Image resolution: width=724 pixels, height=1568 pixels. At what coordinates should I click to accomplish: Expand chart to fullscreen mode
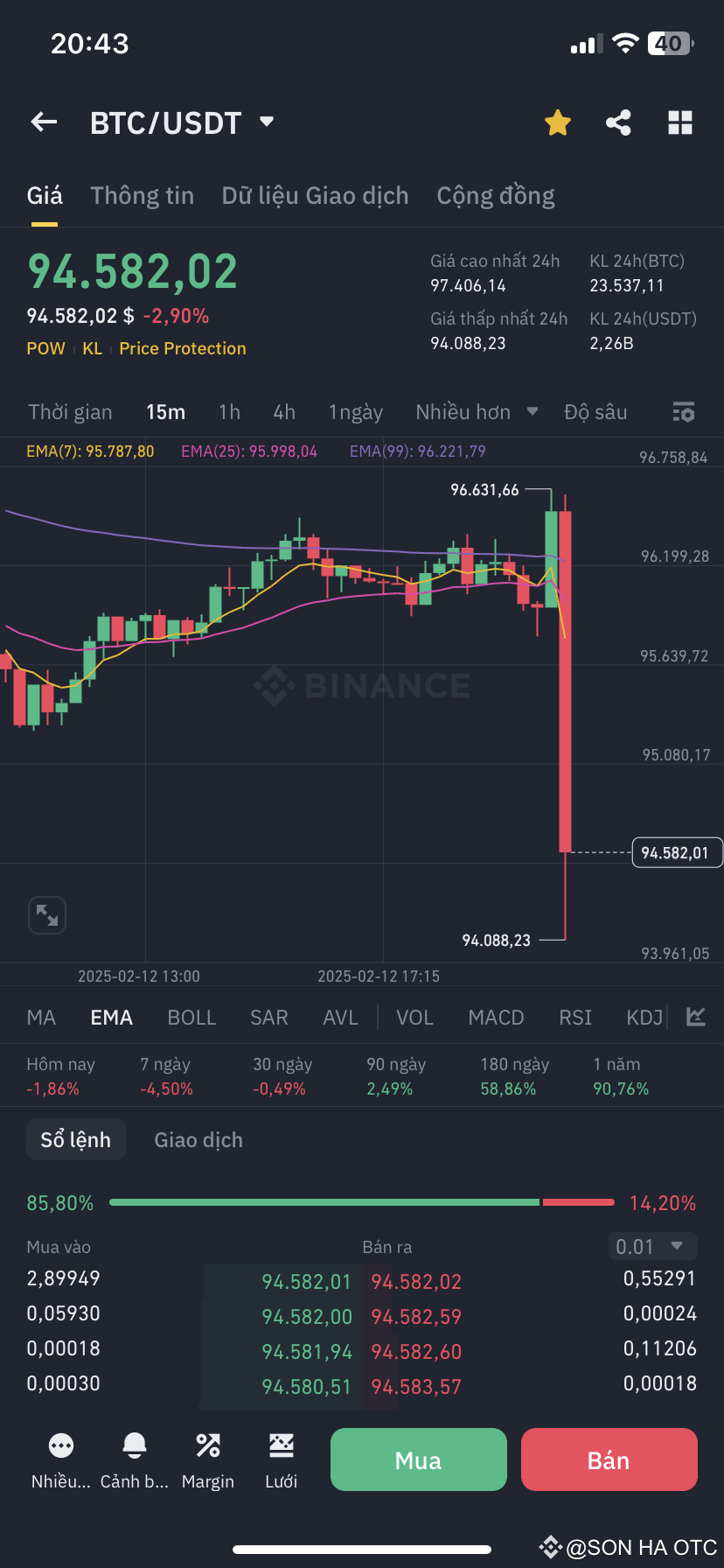pos(47,914)
